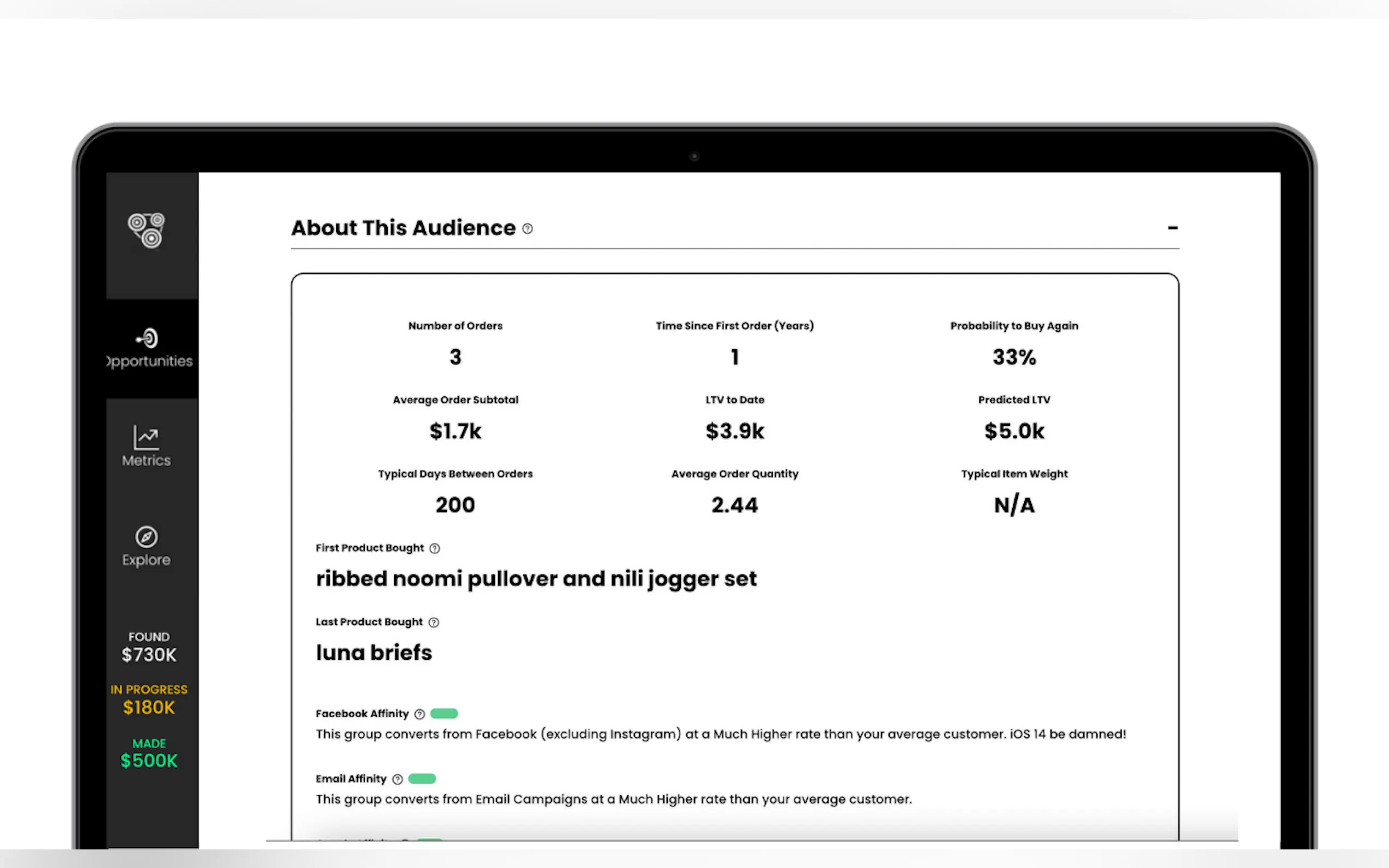Click help icon beside Email Affinity
1389x868 pixels.
click(x=398, y=779)
